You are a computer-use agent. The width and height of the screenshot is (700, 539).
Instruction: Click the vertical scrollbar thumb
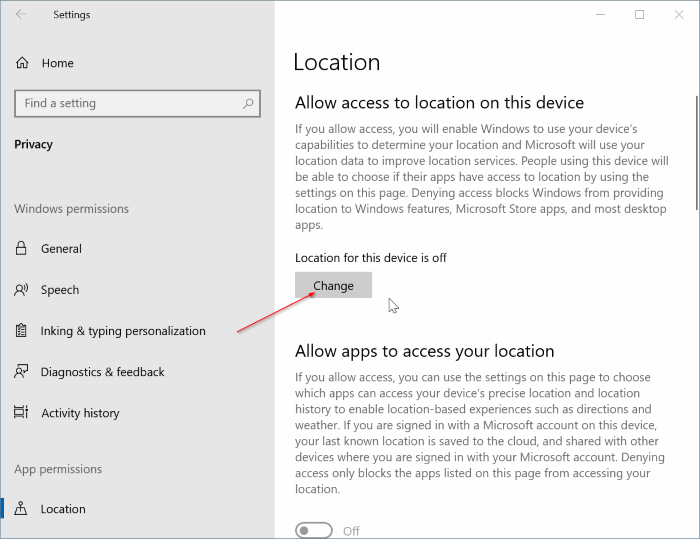coord(697,153)
